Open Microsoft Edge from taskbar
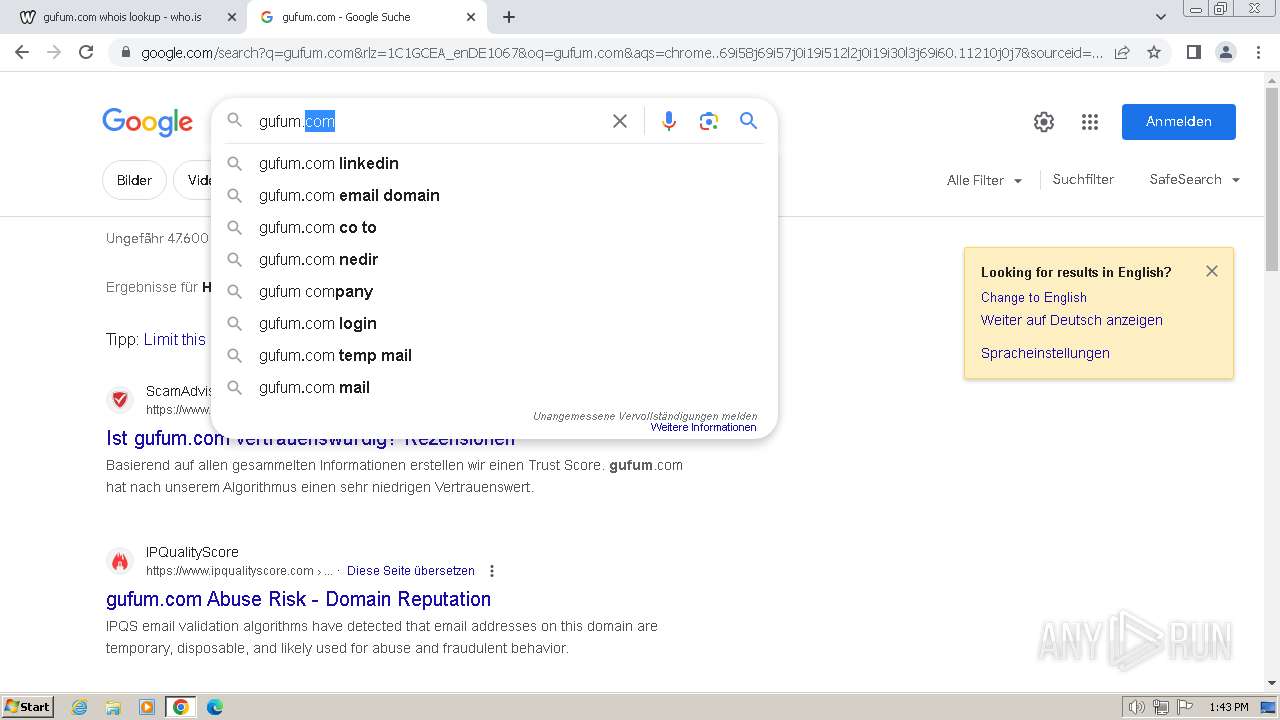The width and height of the screenshot is (1280, 720). pyautogui.click(x=215, y=707)
